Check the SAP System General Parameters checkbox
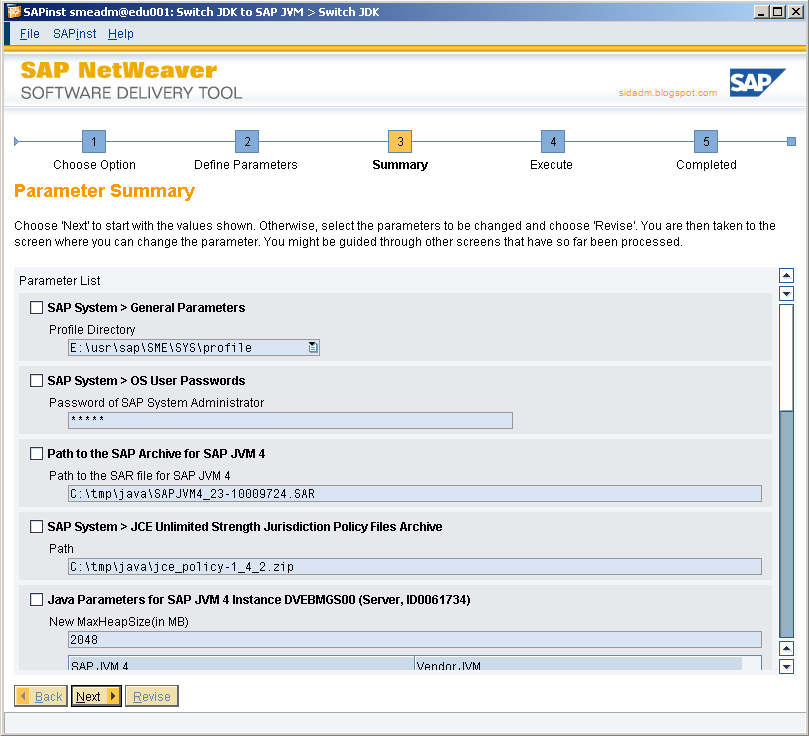 tap(36, 307)
